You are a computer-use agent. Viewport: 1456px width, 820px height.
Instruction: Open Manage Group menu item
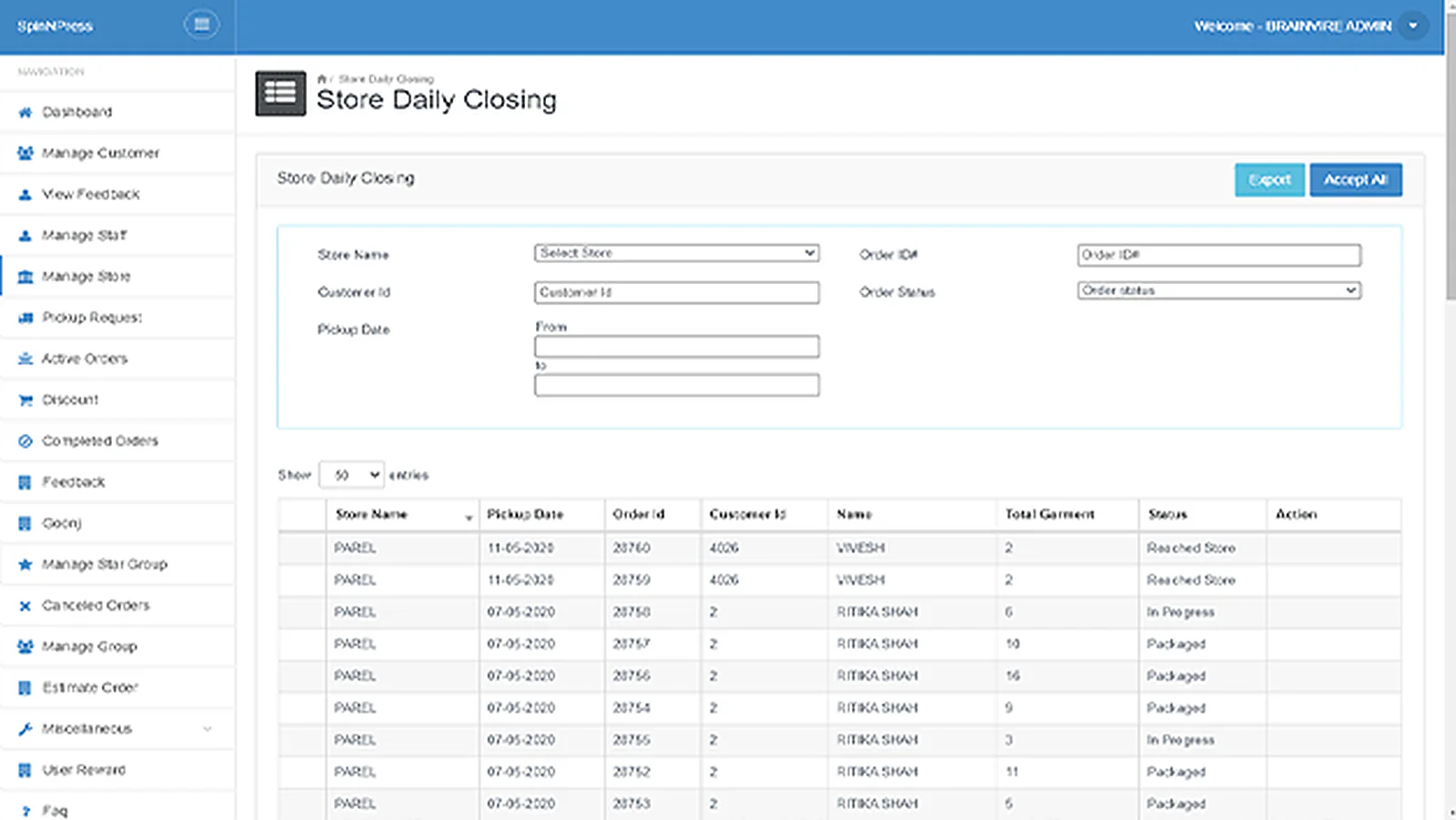117,647
